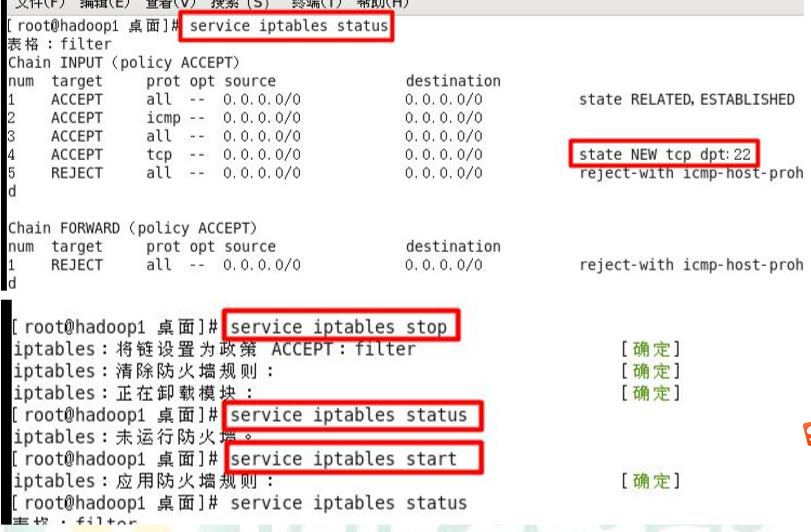The image size is (811, 532).
Task: Open the 终端(T) menu
Action: click(x=317, y=4)
